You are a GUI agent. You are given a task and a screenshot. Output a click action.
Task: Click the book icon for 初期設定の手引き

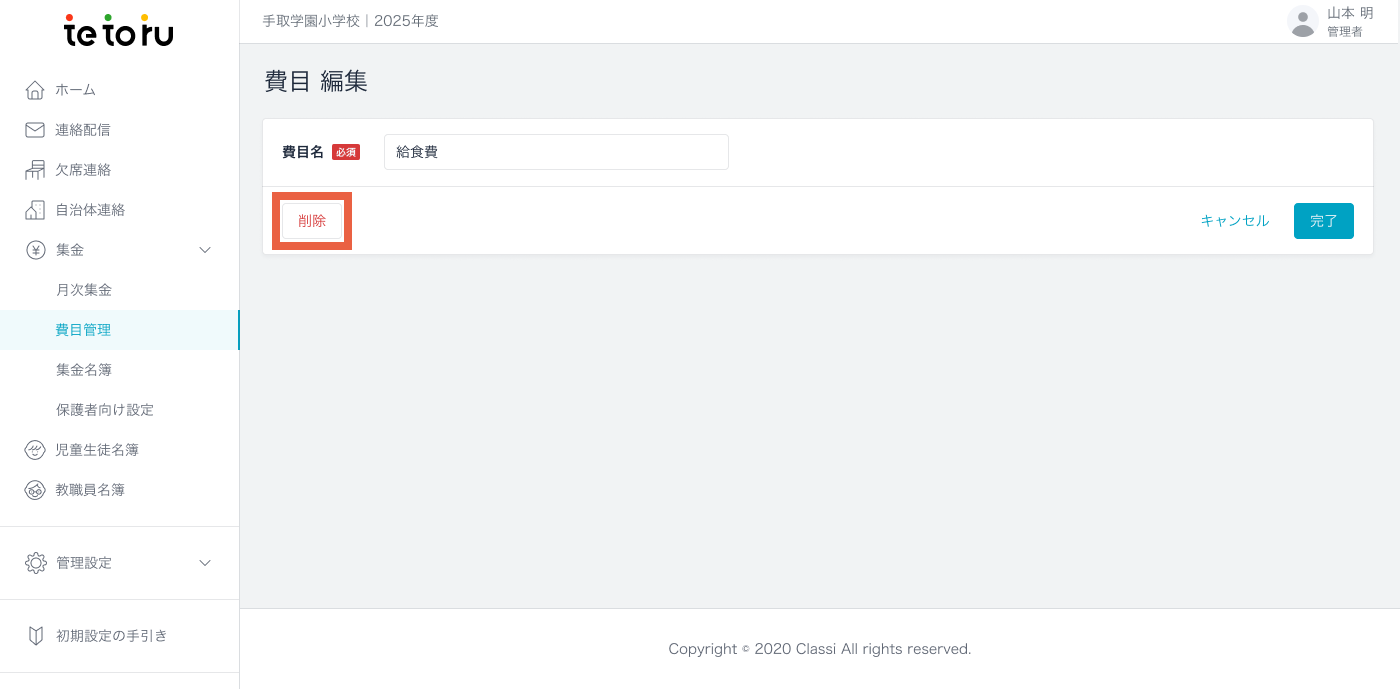click(35, 636)
